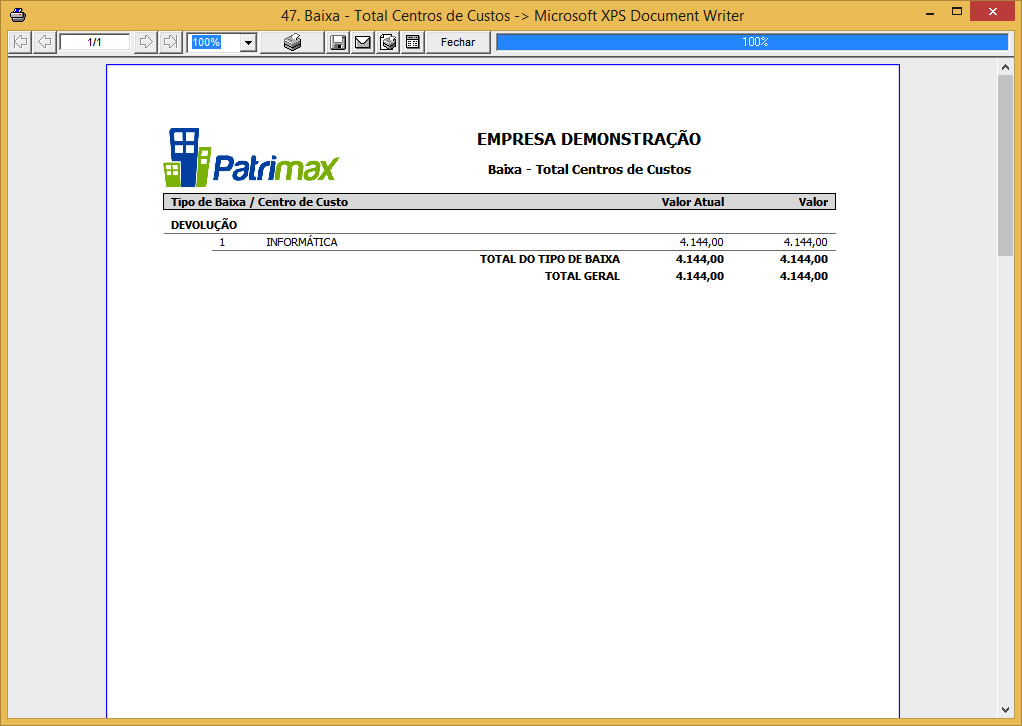Click the 'TOTAL DO TIPO DE BAIXA' label
The height and width of the screenshot is (726, 1022).
(549, 259)
